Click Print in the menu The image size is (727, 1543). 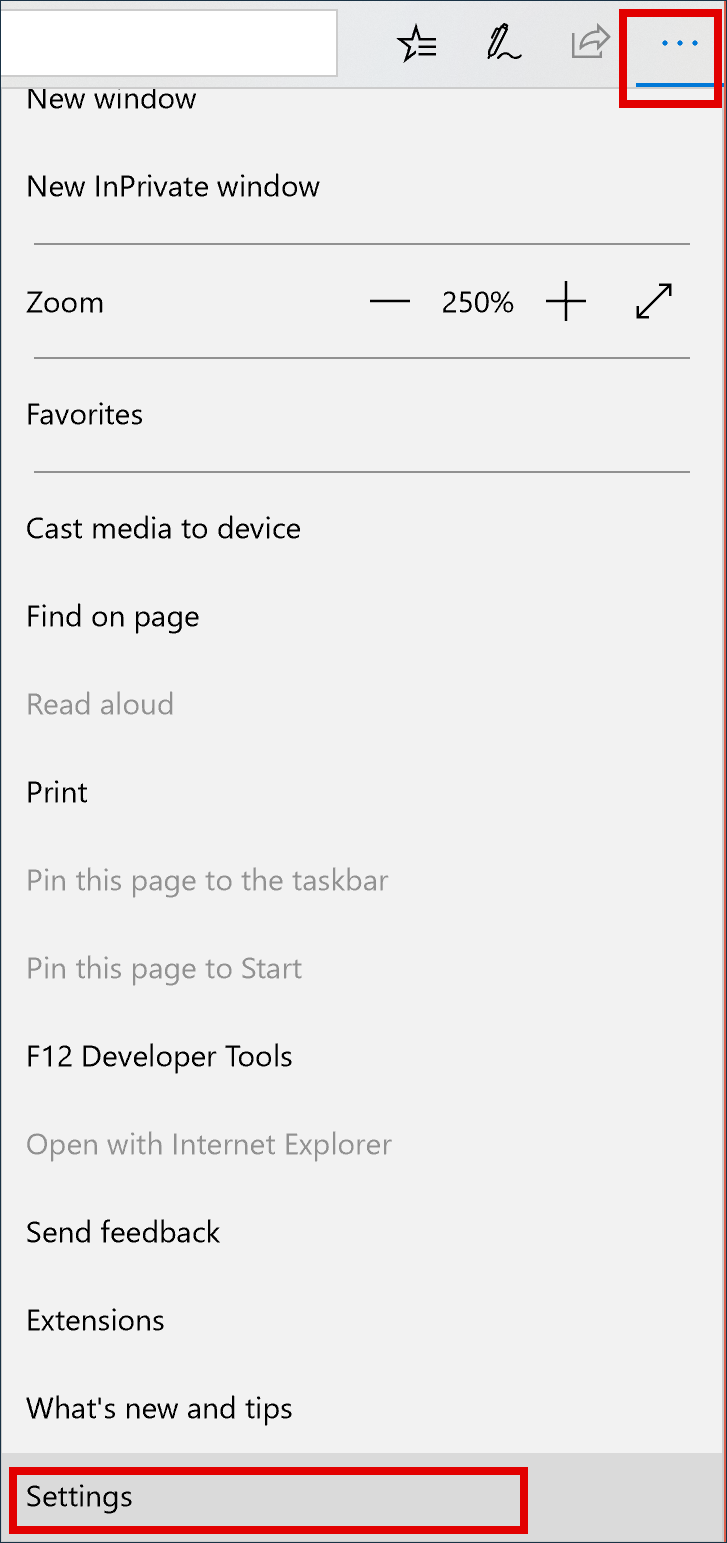click(56, 792)
